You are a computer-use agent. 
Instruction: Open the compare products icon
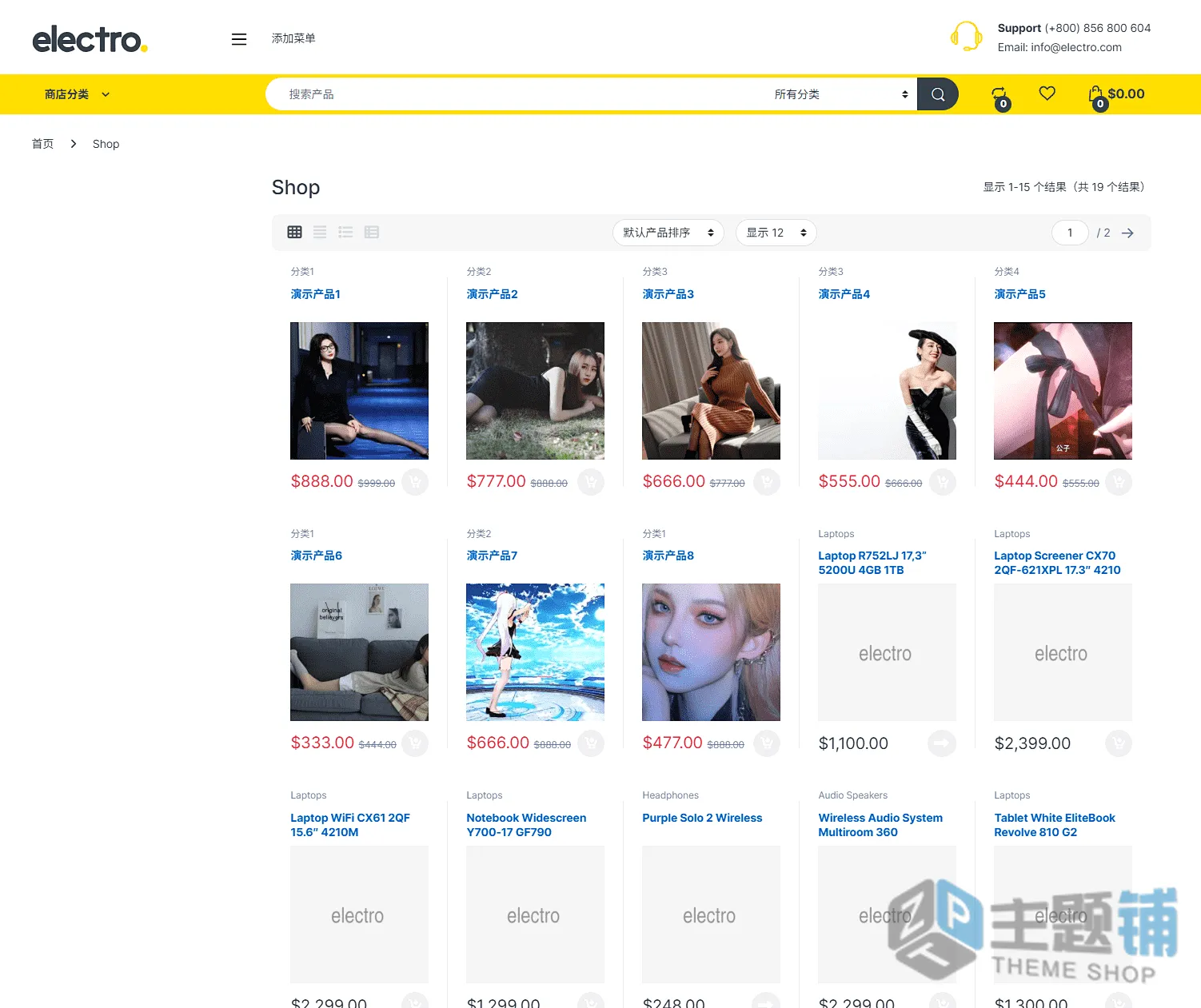coord(1000,94)
